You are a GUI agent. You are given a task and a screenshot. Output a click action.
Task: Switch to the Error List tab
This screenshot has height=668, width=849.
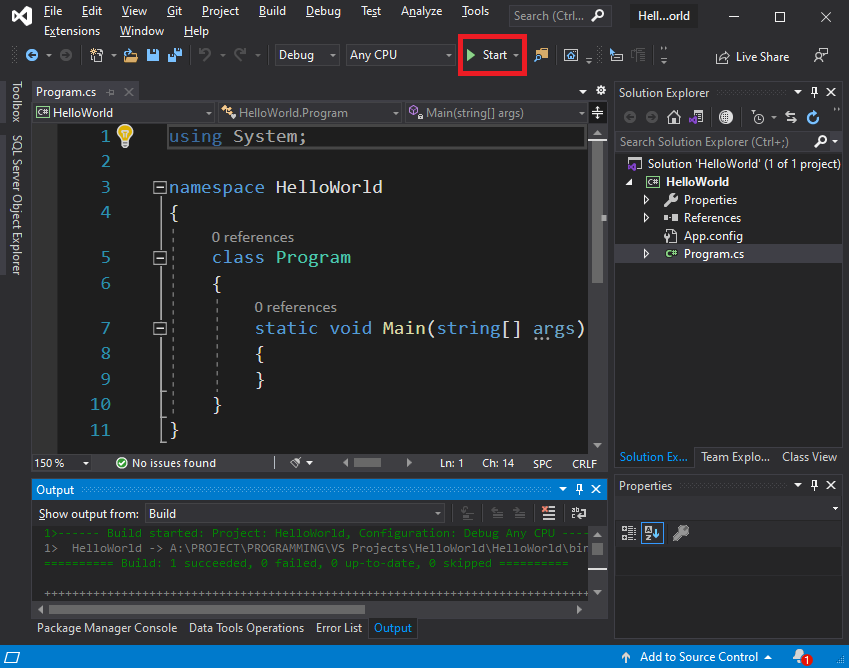pyautogui.click(x=338, y=628)
